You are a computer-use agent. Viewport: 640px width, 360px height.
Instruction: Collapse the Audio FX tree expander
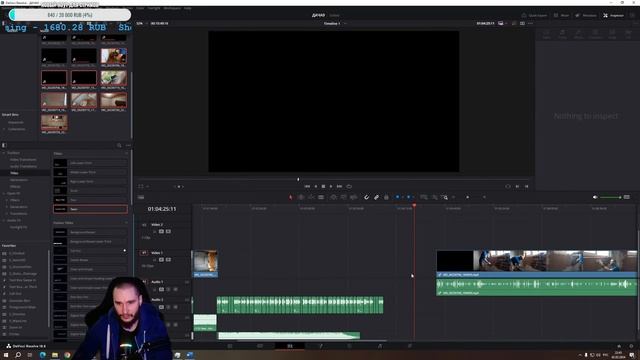click(4, 220)
